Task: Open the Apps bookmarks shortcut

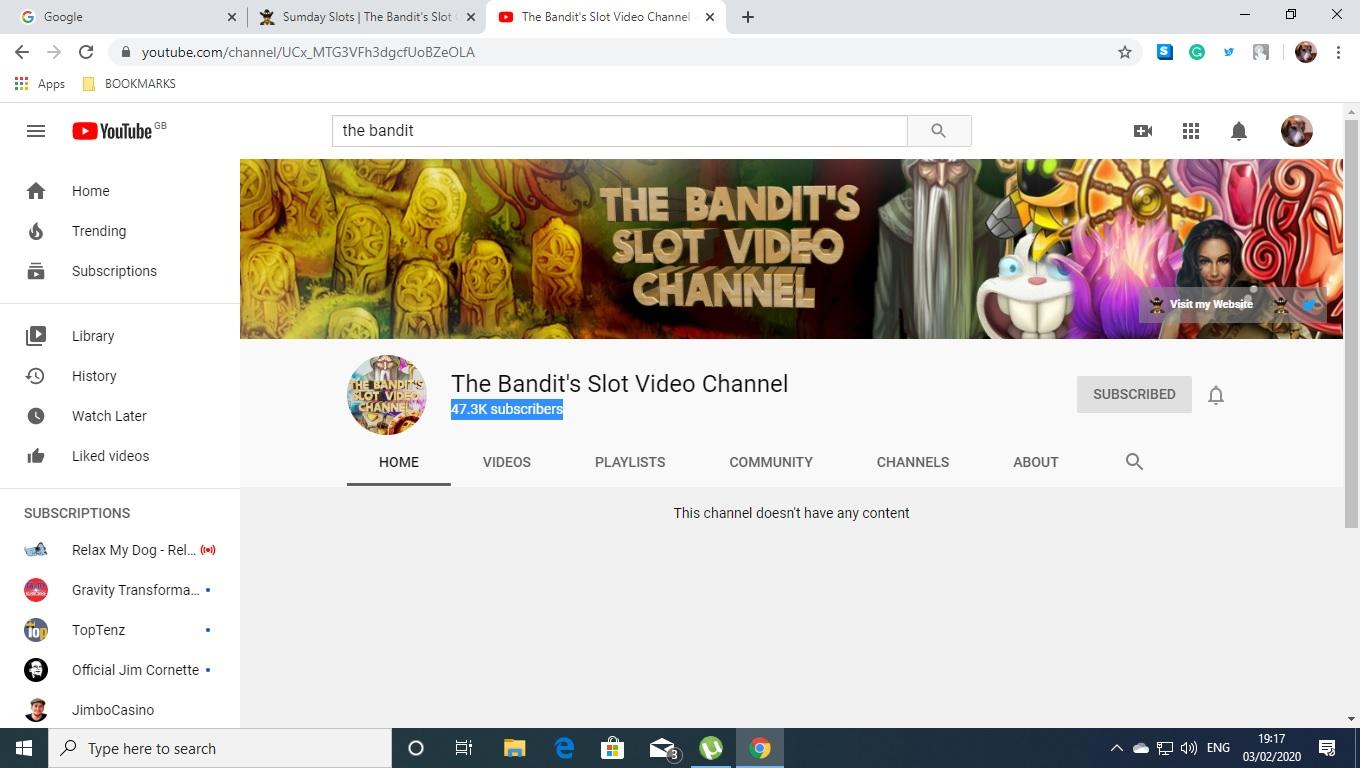Action: click(x=40, y=84)
